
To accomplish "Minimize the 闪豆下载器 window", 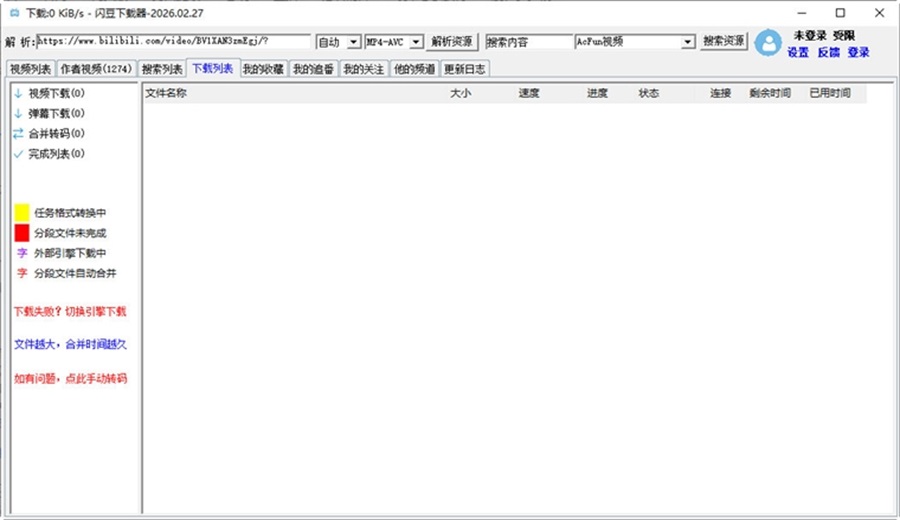I will [802, 13].
